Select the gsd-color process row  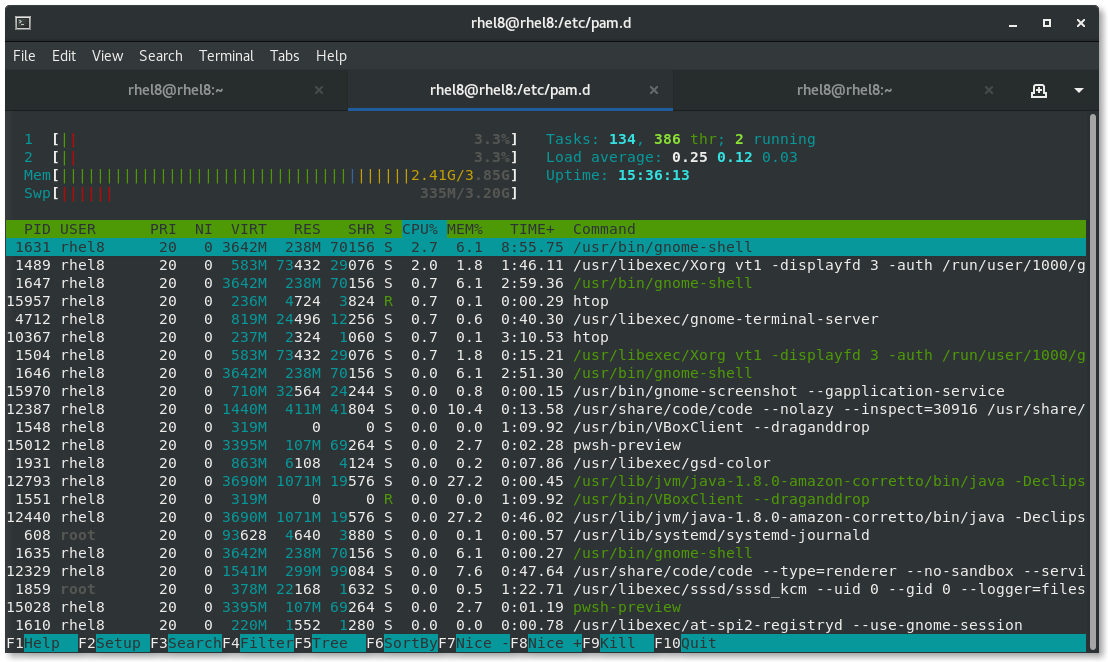[x=546, y=463]
